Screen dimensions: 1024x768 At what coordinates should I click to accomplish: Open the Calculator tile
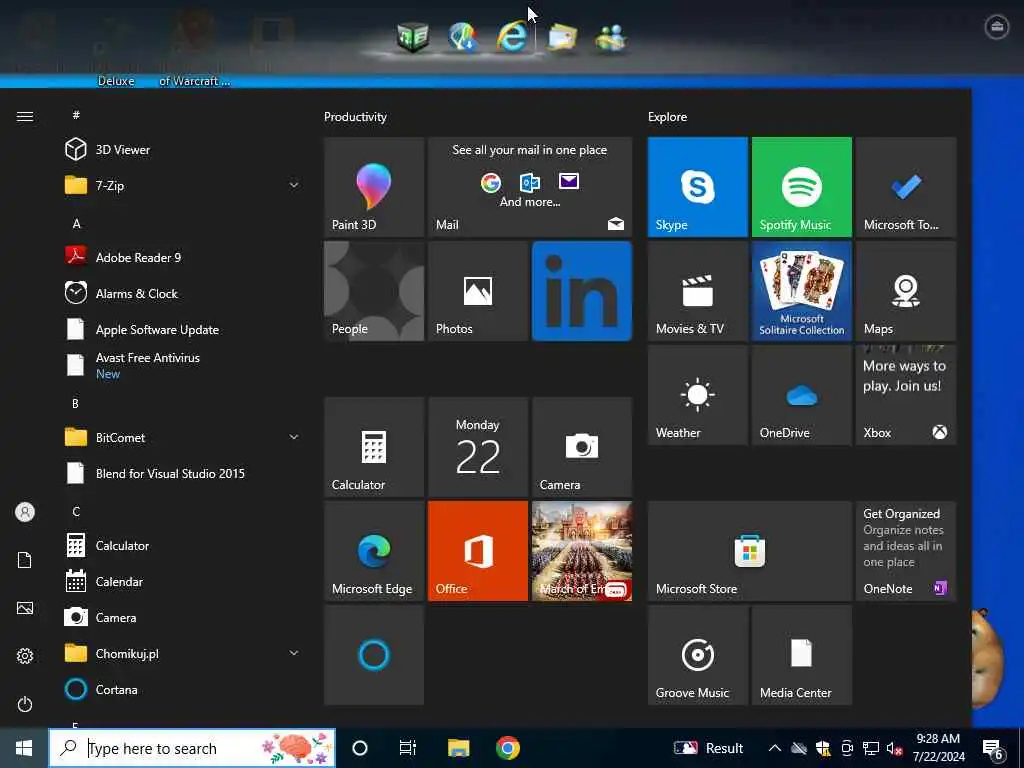point(374,447)
